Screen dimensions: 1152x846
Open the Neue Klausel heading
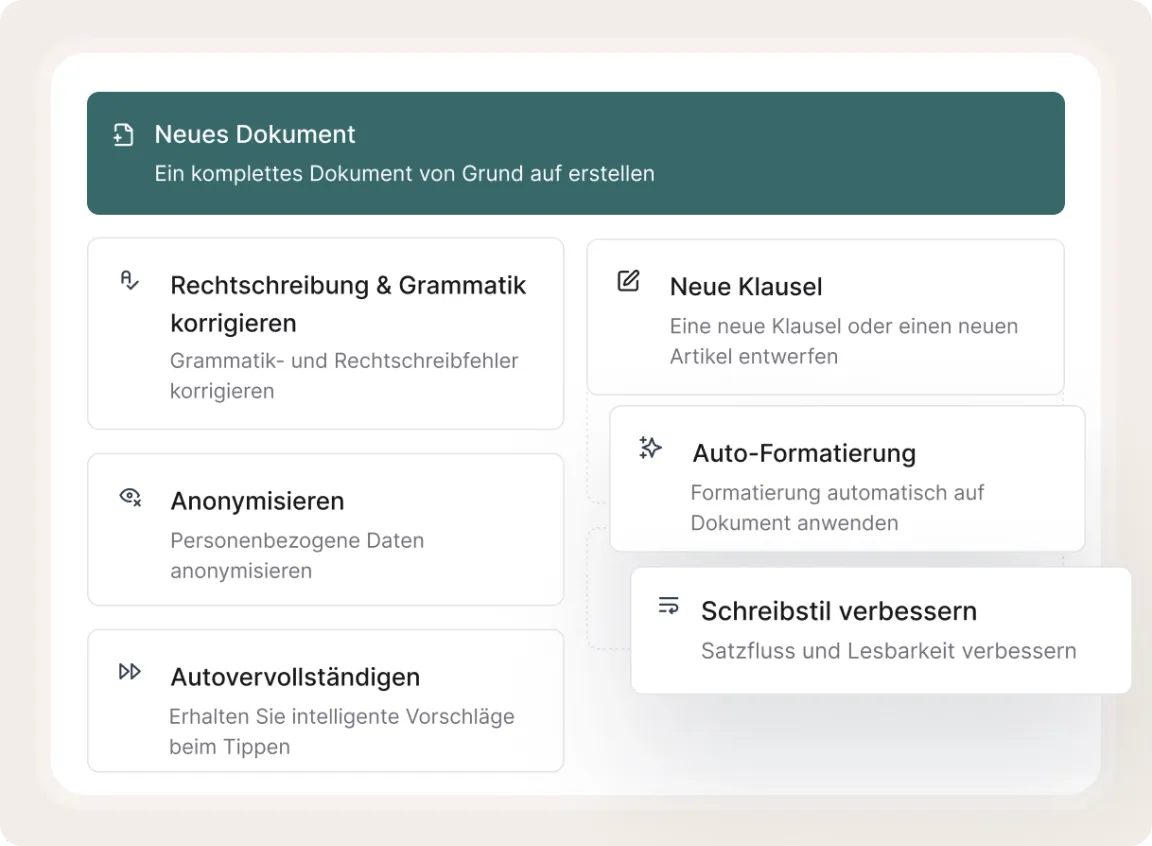pos(746,287)
